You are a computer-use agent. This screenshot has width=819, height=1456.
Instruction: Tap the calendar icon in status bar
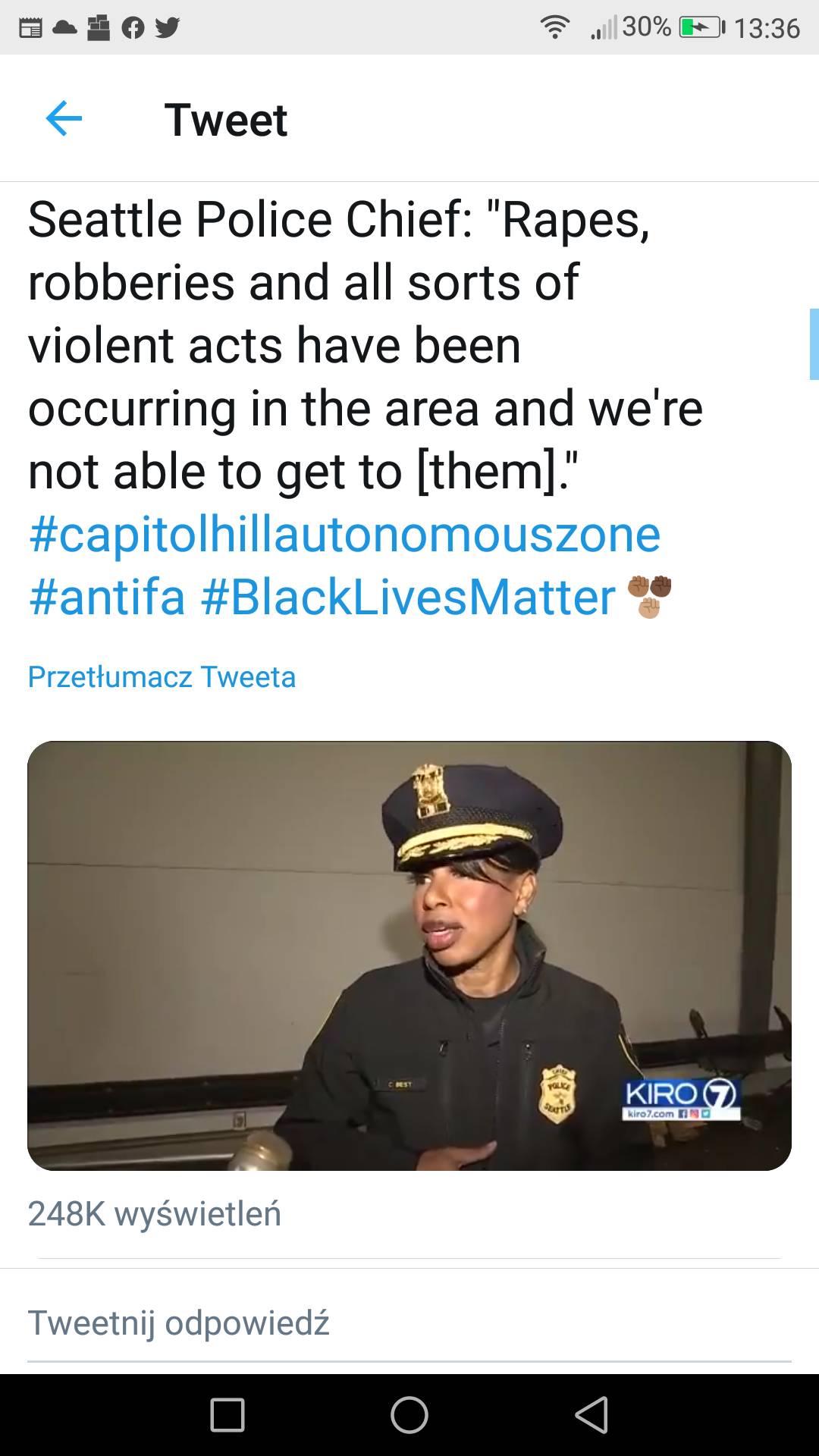click(x=30, y=29)
